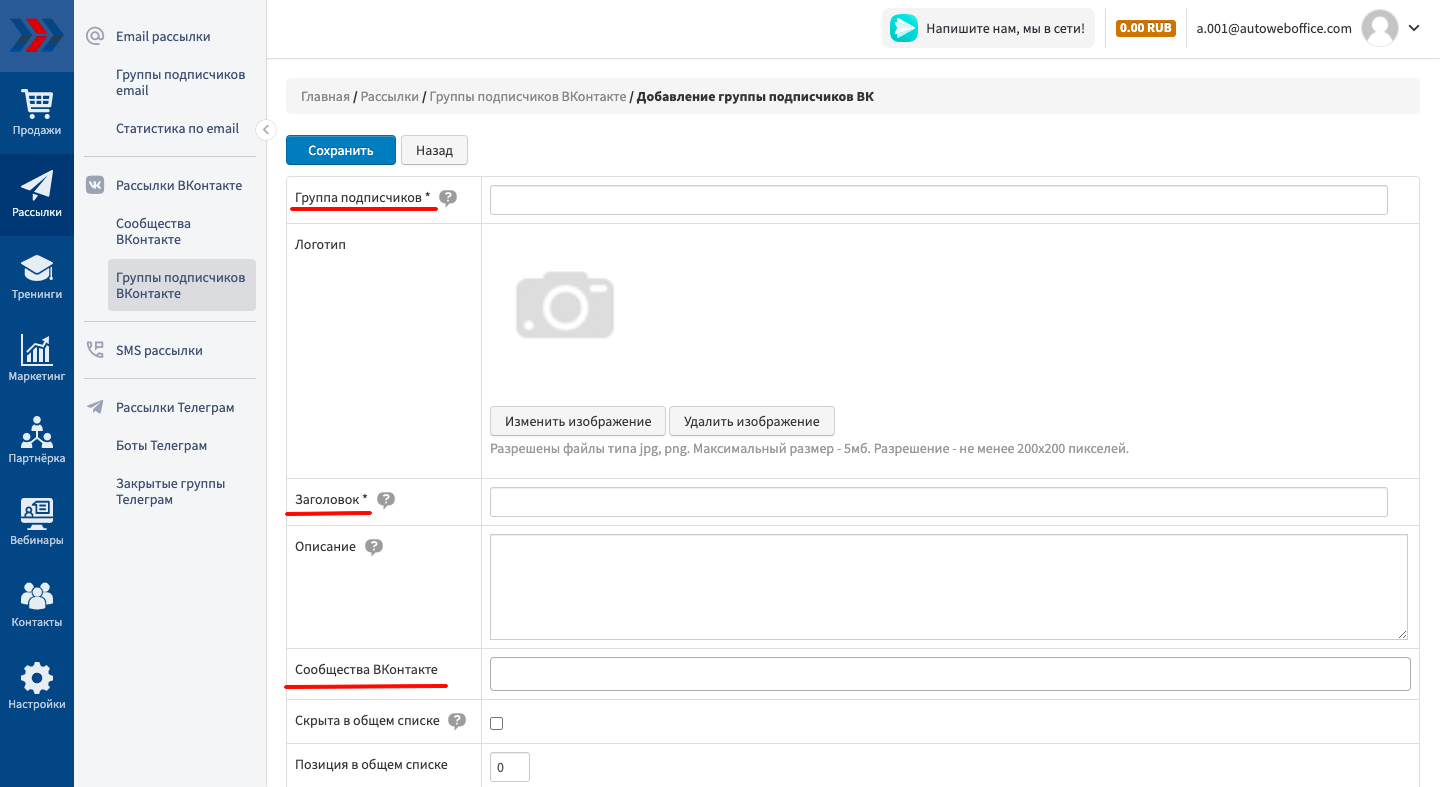Collapse the sidebar submenu with arrow
Viewport: 1440px width, 787px height.
pyautogui.click(x=265, y=129)
